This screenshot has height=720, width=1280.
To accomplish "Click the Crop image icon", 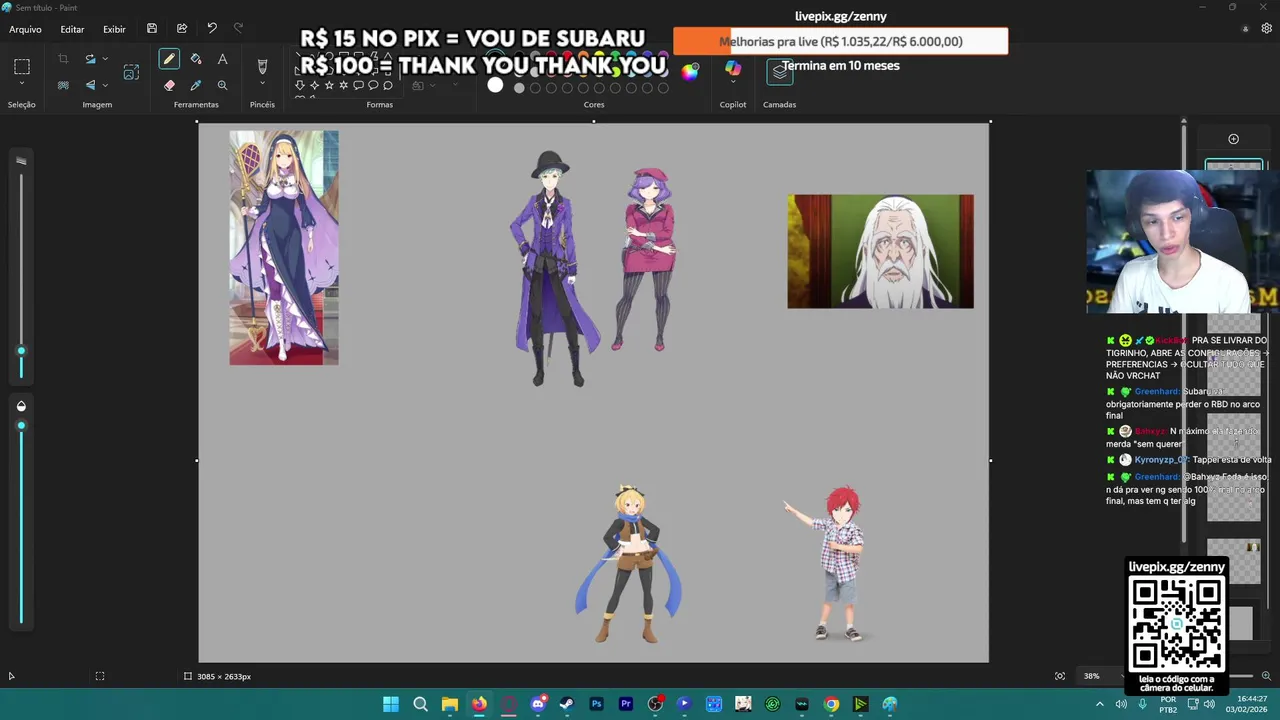I will [63, 60].
